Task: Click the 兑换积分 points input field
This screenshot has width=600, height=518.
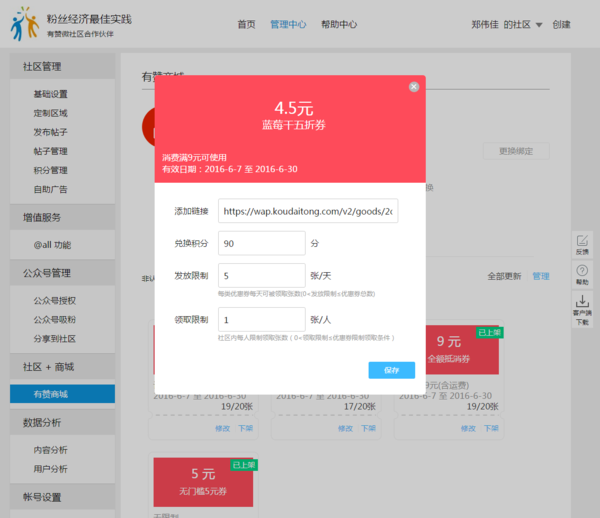Action: pos(262,243)
